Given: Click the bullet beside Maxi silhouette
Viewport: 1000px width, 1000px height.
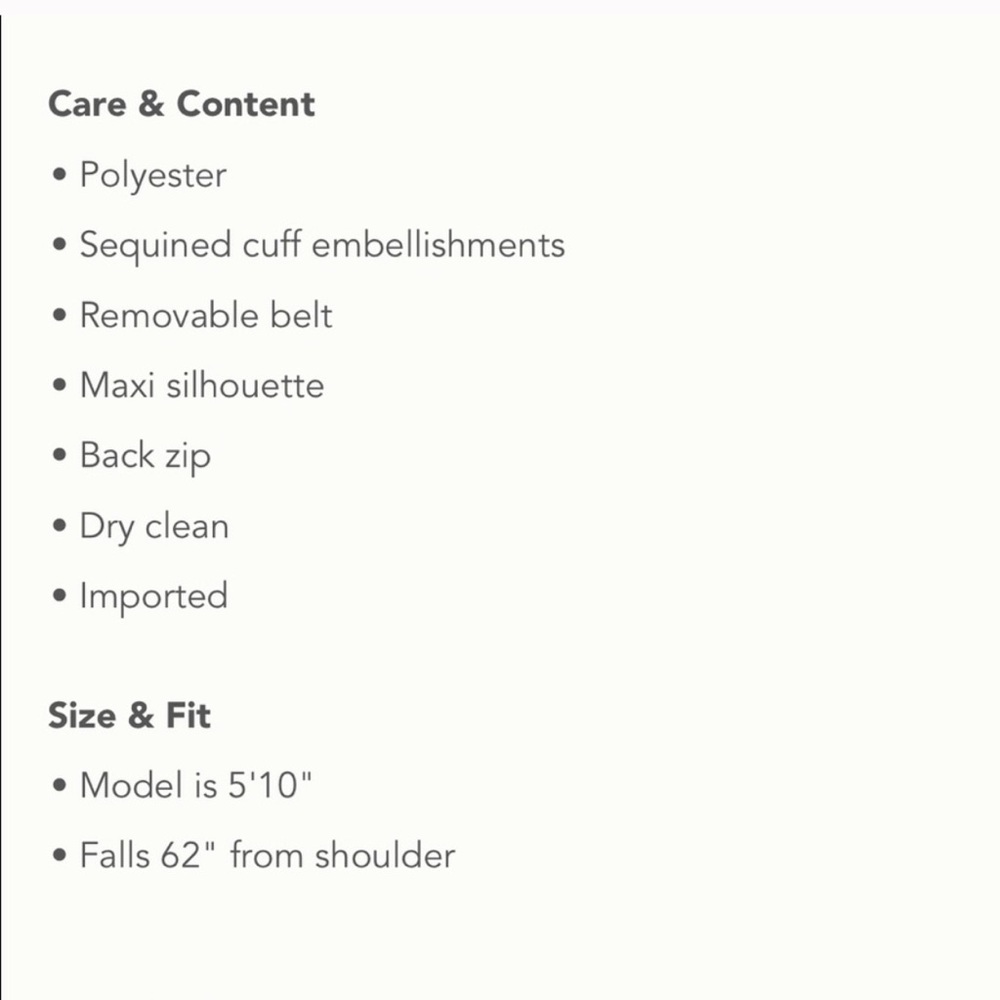Looking at the screenshot, I should 59,385.
